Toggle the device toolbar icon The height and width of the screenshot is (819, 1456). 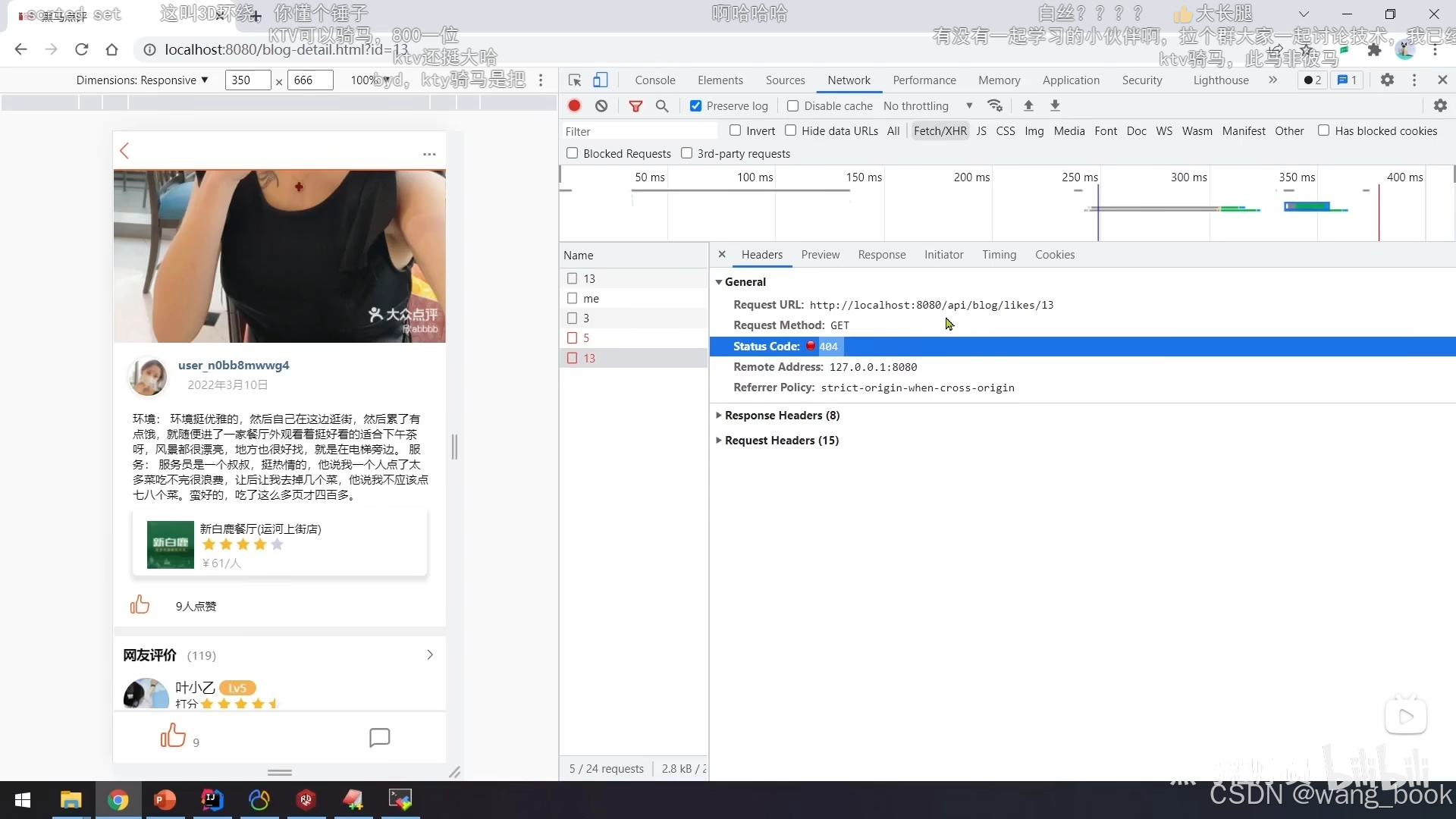pos(600,80)
